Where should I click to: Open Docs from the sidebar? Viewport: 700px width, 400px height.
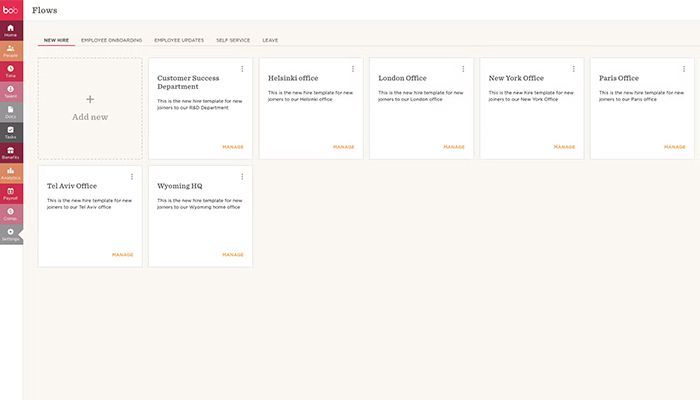(x=10, y=112)
